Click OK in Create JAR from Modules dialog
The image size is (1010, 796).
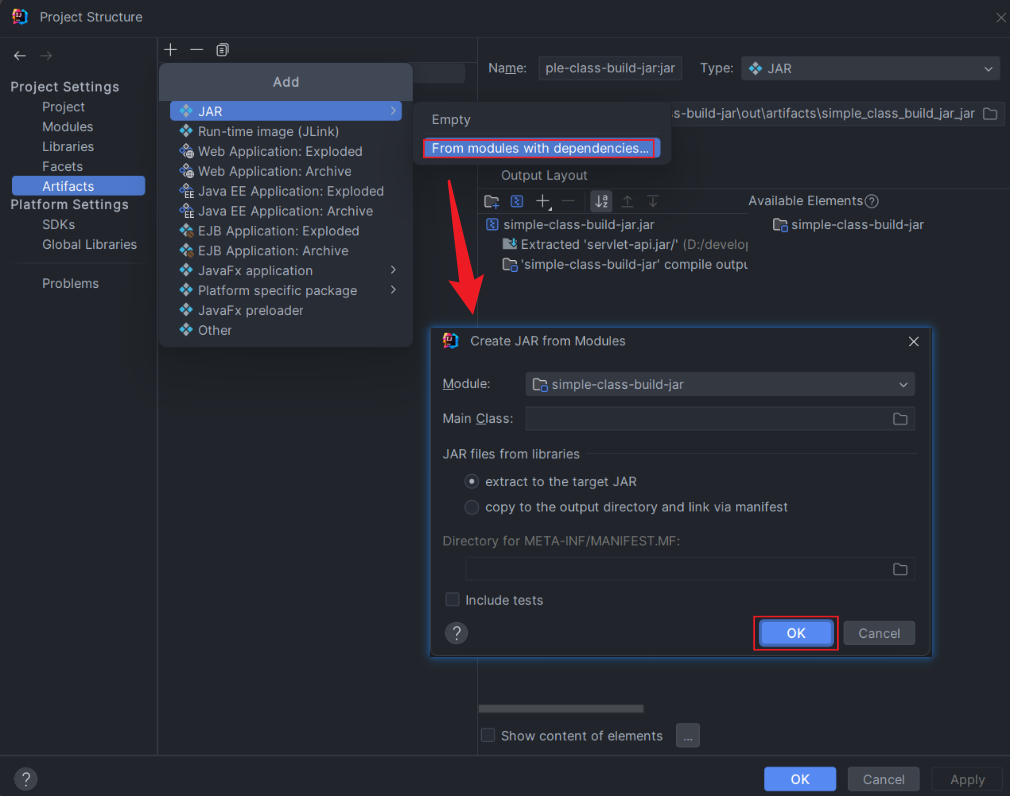point(796,633)
